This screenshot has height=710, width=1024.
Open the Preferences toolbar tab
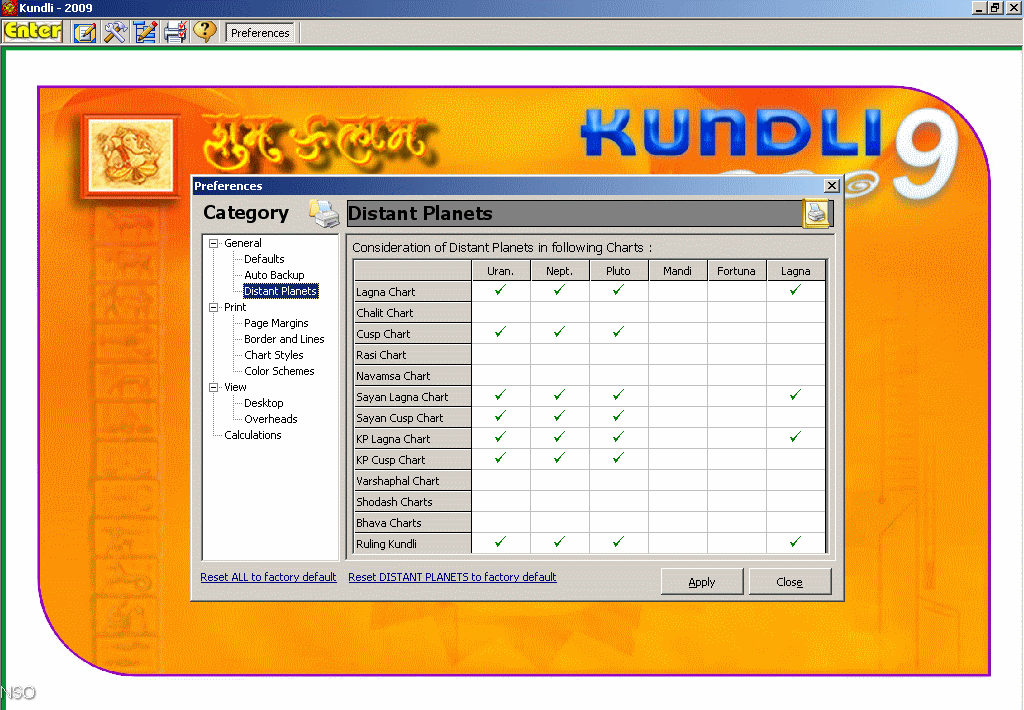[x=260, y=33]
